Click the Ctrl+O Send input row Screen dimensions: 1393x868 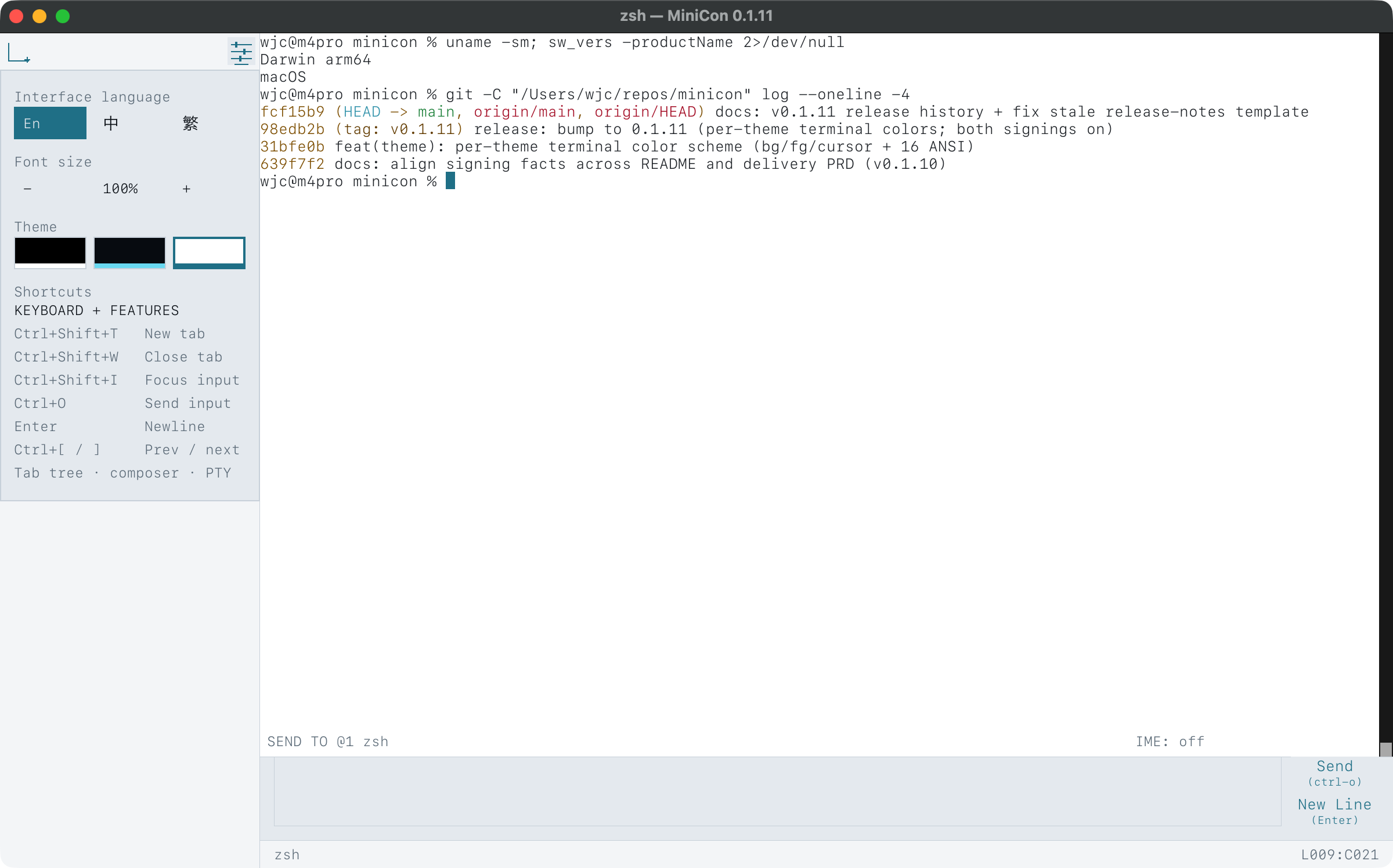(x=127, y=403)
